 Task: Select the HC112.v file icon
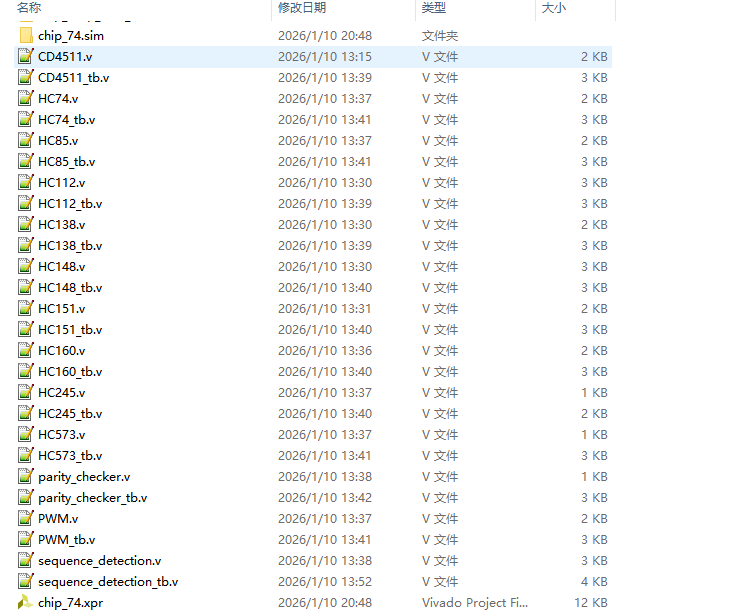point(26,183)
